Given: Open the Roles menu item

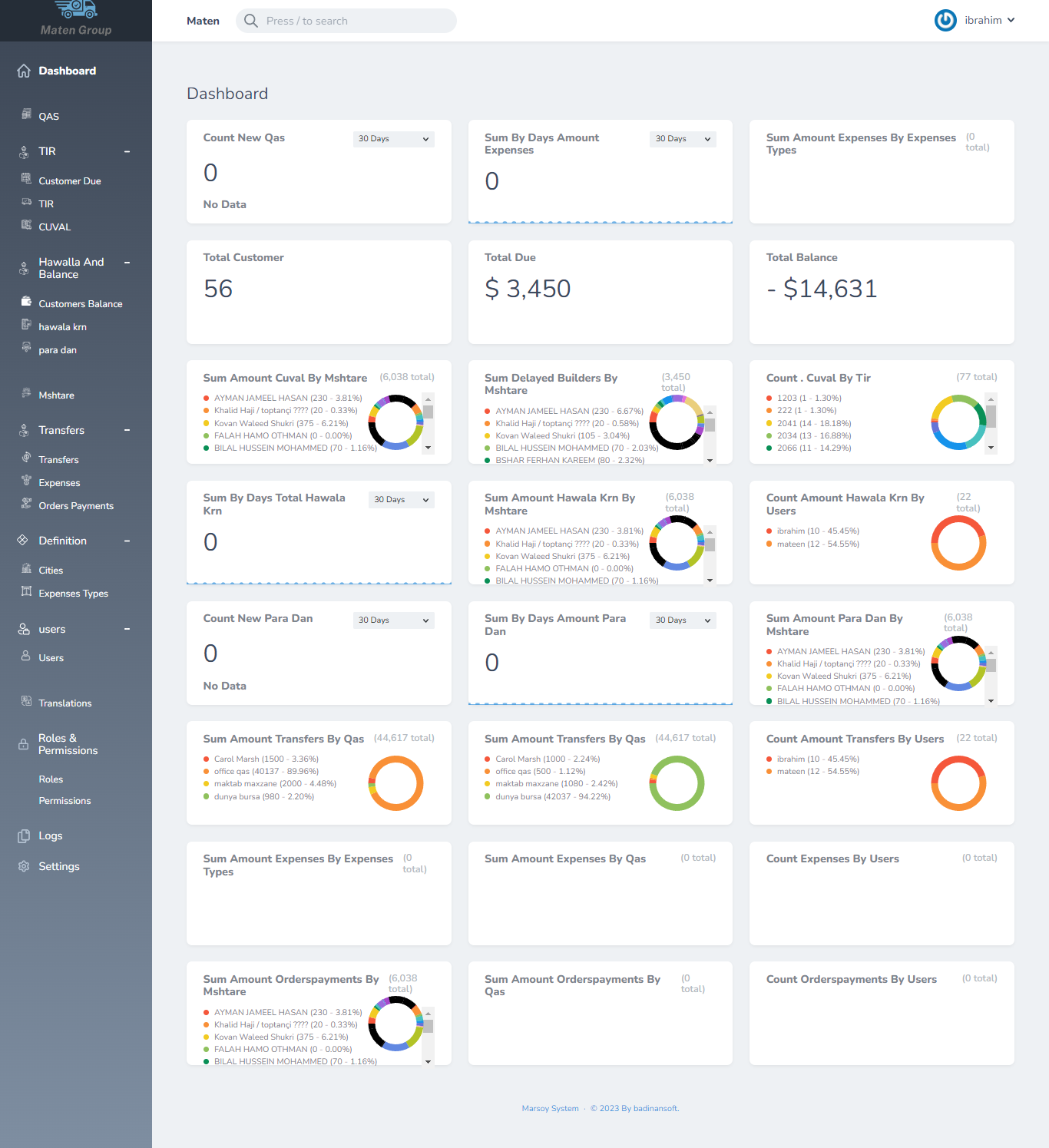Looking at the screenshot, I should point(51,779).
